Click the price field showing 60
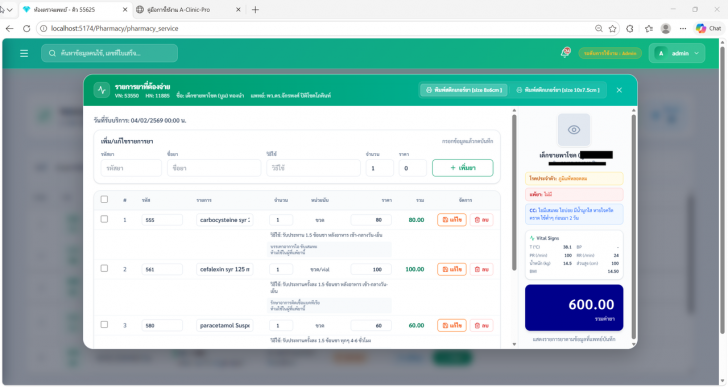This screenshot has height=387, width=728. [371, 326]
